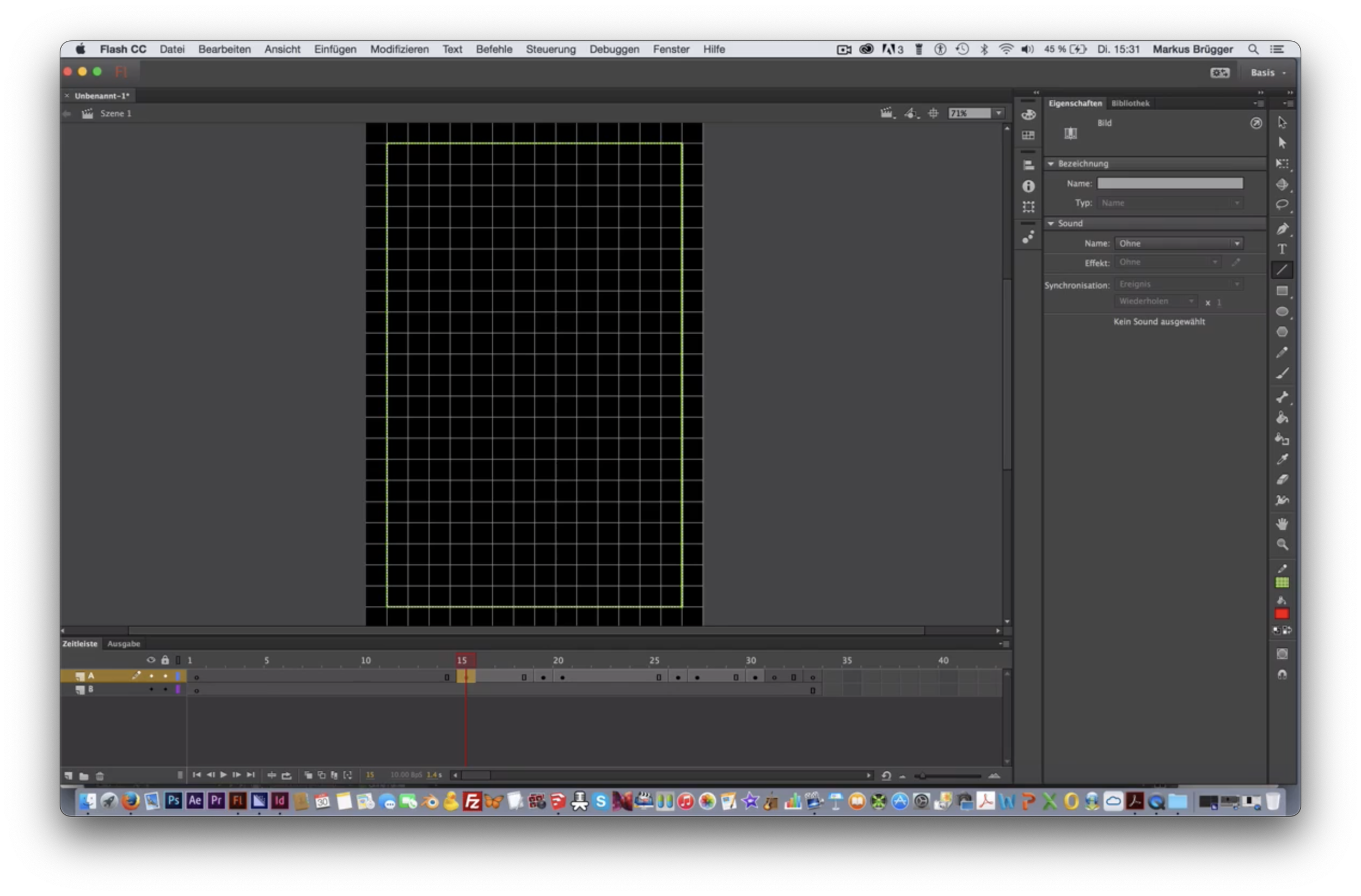This screenshot has width=1361, height=896.
Task: Select the PolyStar tool
Action: [x=1282, y=332]
